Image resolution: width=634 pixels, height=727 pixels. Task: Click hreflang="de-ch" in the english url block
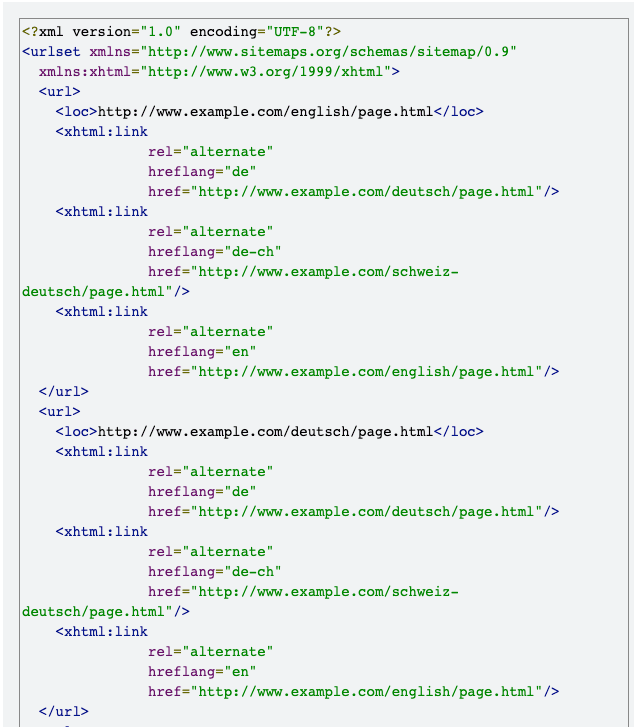coord(215,252)
